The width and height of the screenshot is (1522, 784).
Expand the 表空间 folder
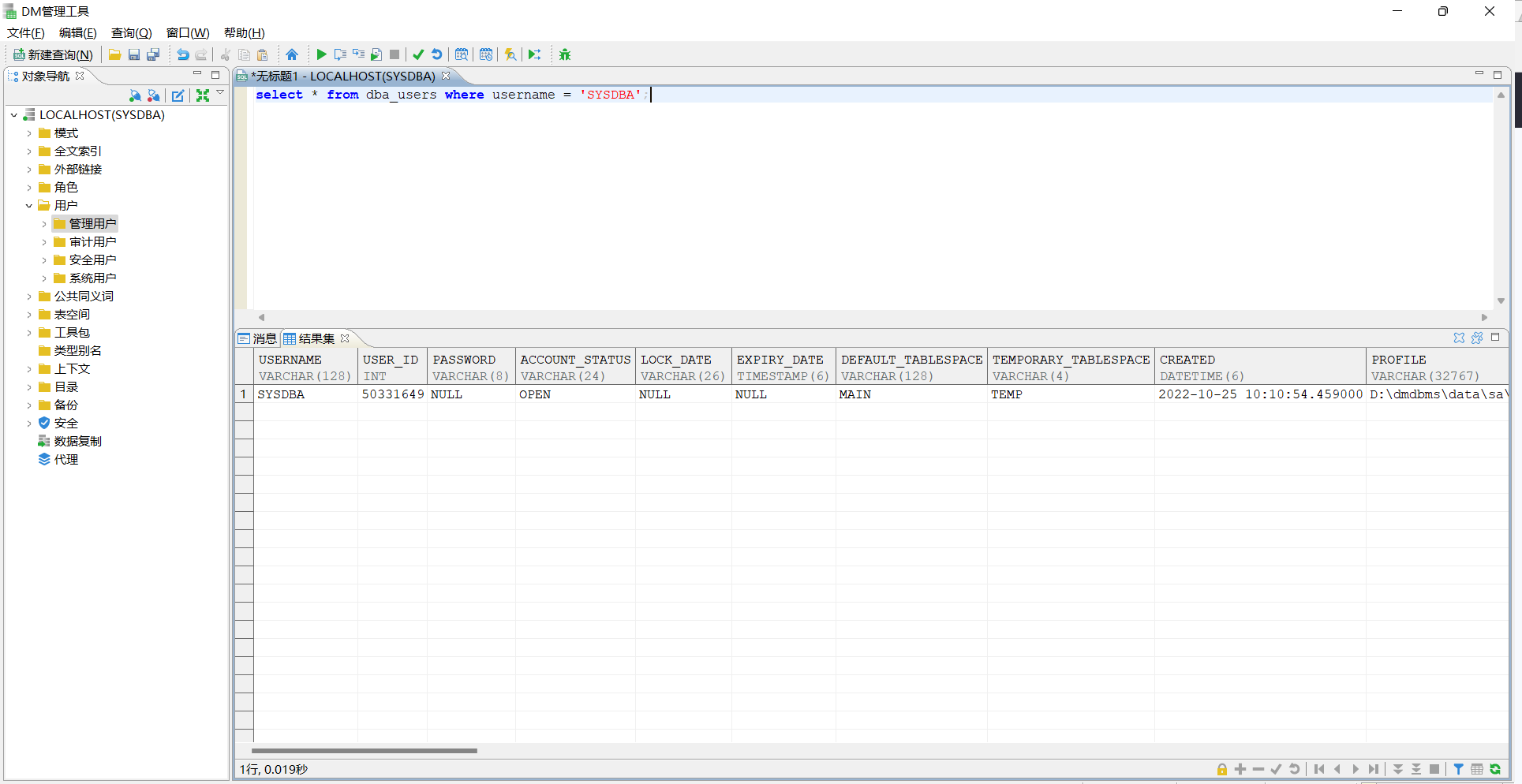tap(29, 315)
